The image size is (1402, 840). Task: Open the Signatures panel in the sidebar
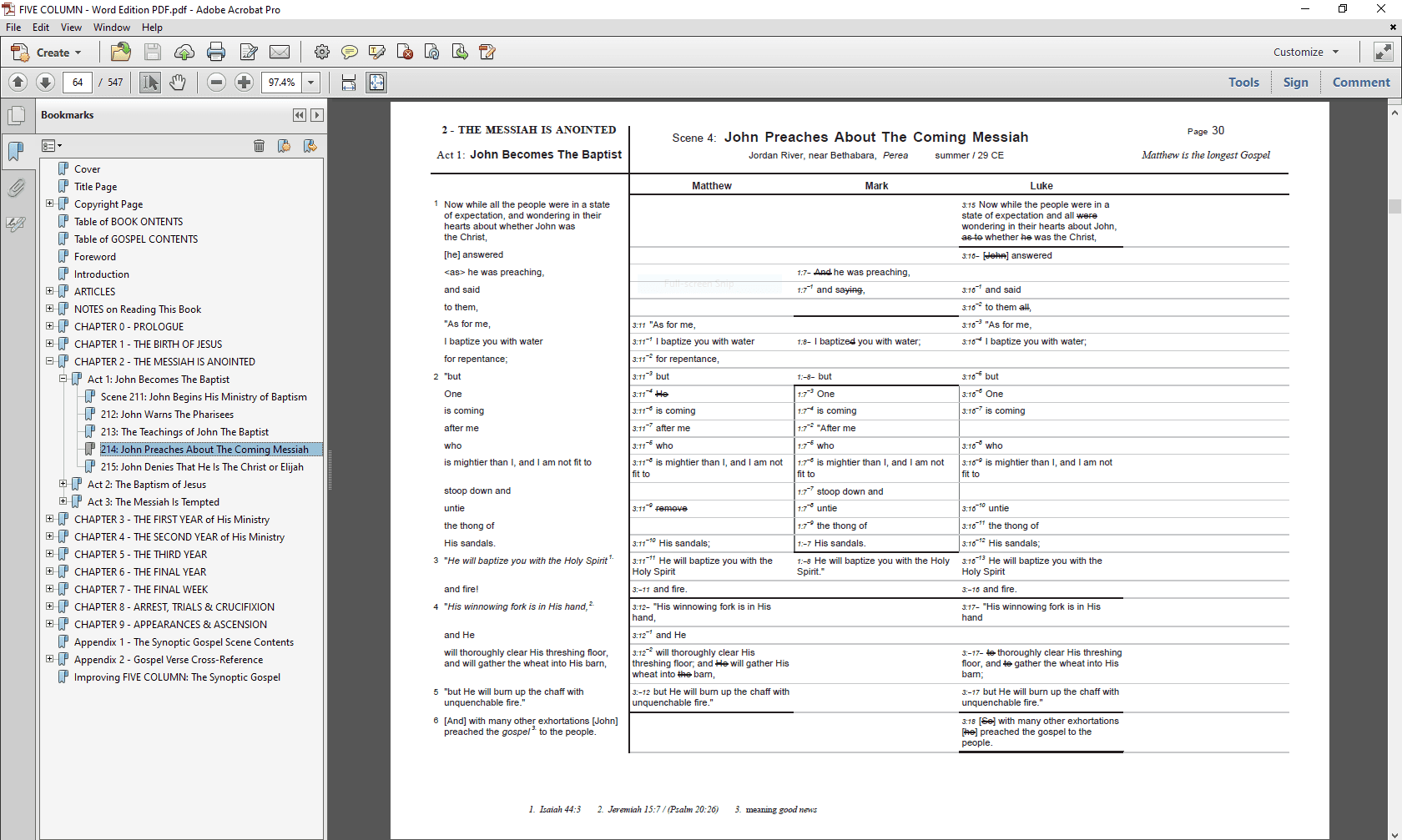tap(16, 224)
